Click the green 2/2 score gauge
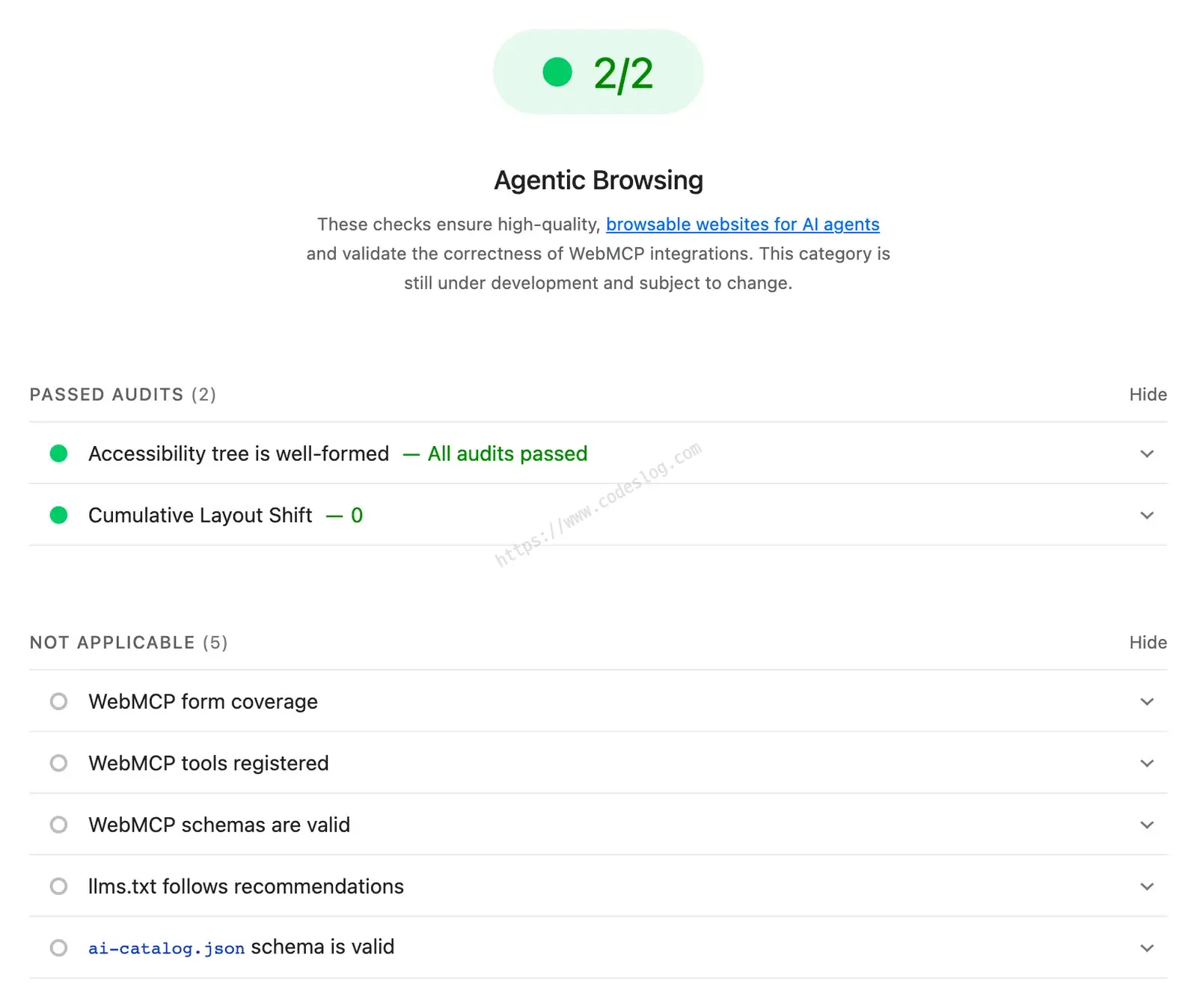This screenshot has width=1197, height=1008. point(598,73)
